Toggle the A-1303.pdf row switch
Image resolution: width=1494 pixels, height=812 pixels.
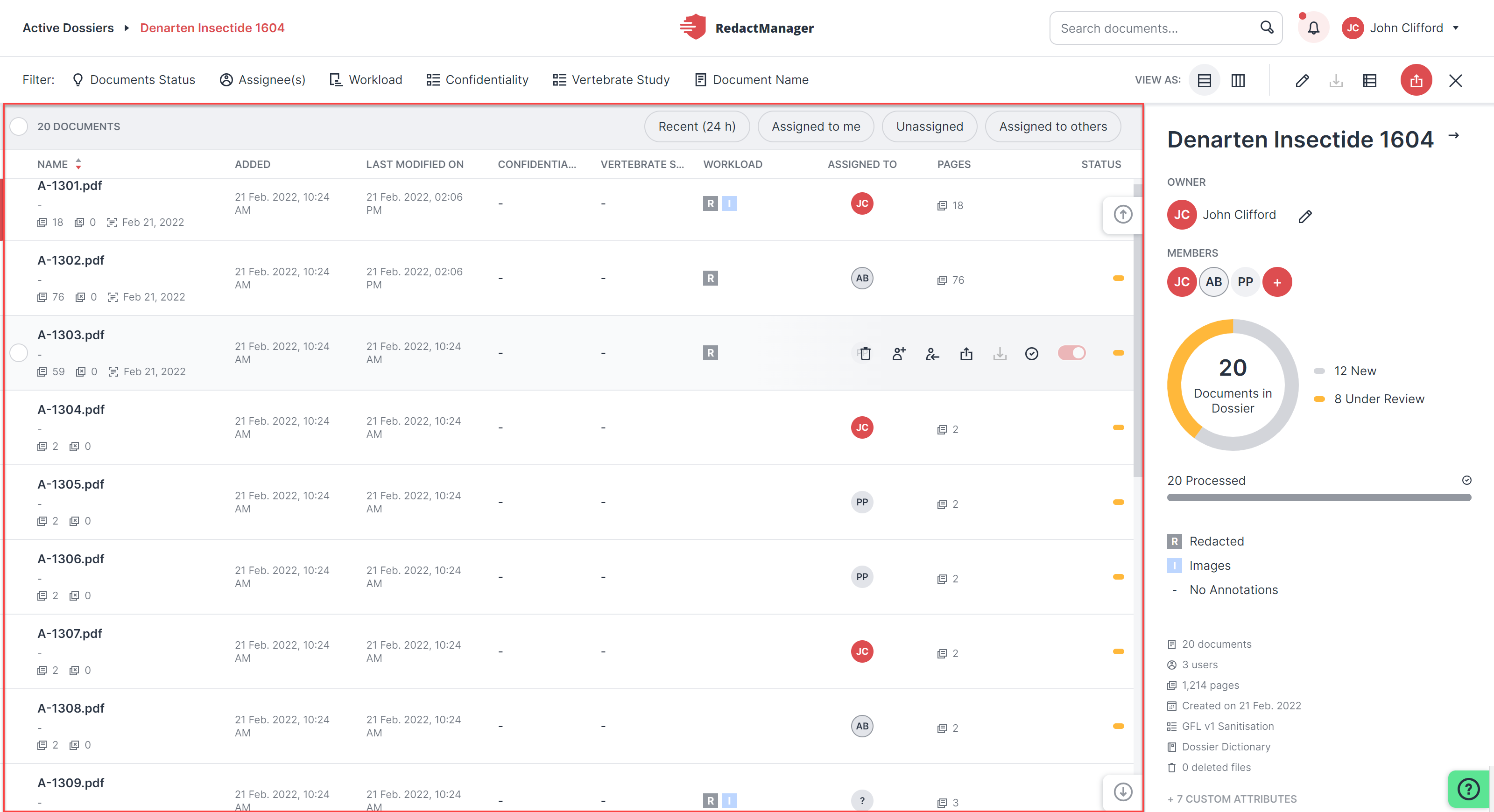(x=1071, y=353)
